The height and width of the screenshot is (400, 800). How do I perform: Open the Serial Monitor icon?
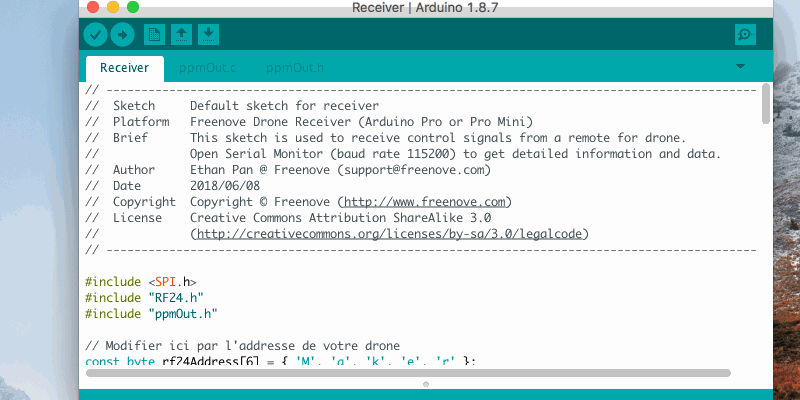745,35
